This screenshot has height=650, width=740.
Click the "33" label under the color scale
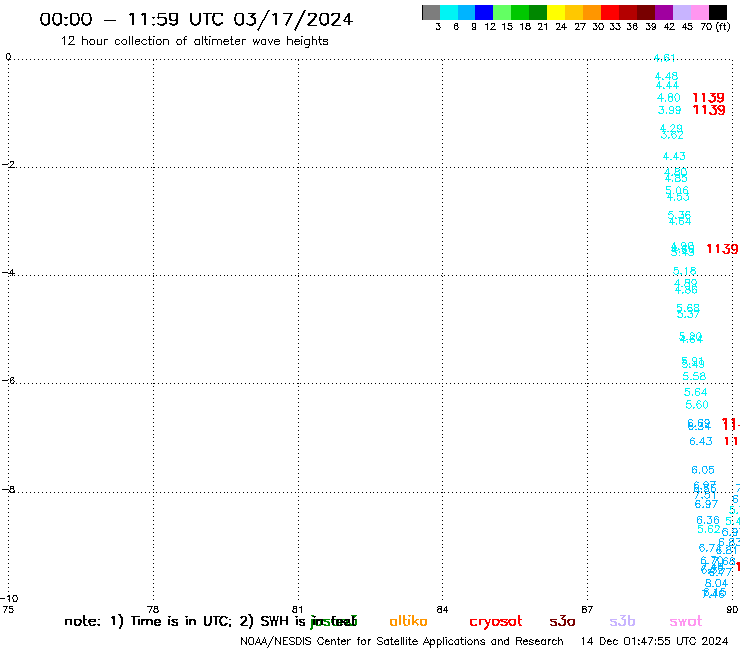(614, 26)
